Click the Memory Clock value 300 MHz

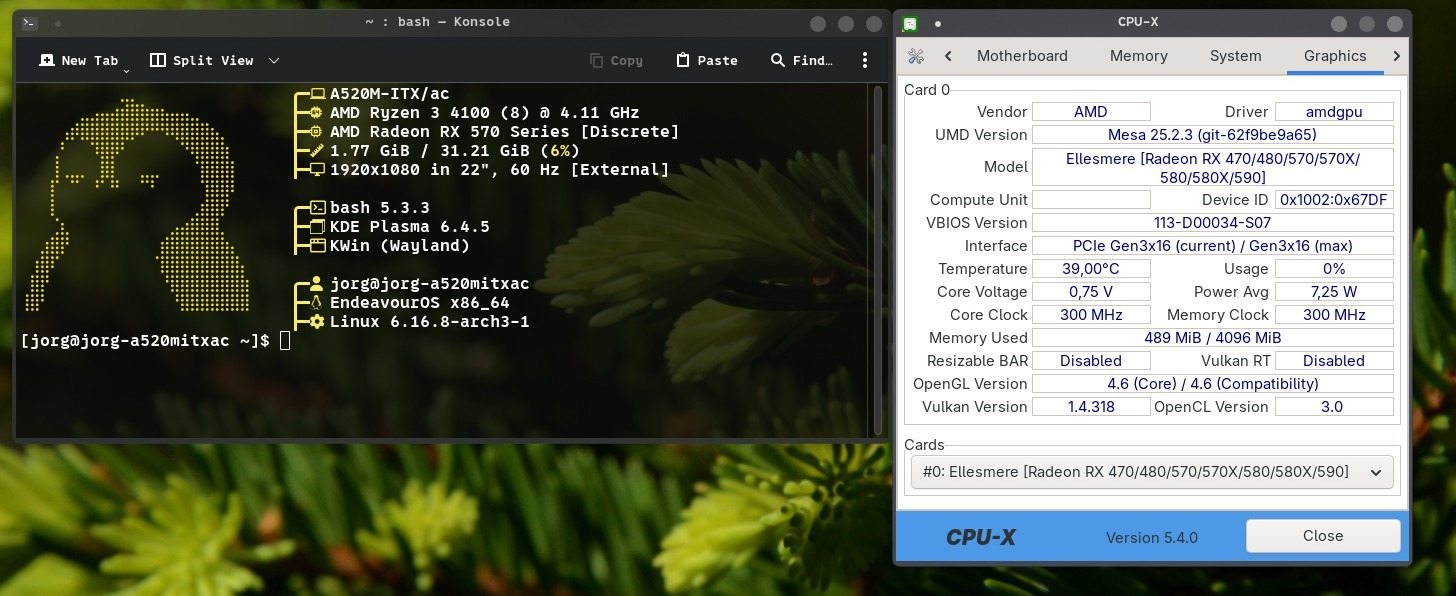pos(1334,315)
